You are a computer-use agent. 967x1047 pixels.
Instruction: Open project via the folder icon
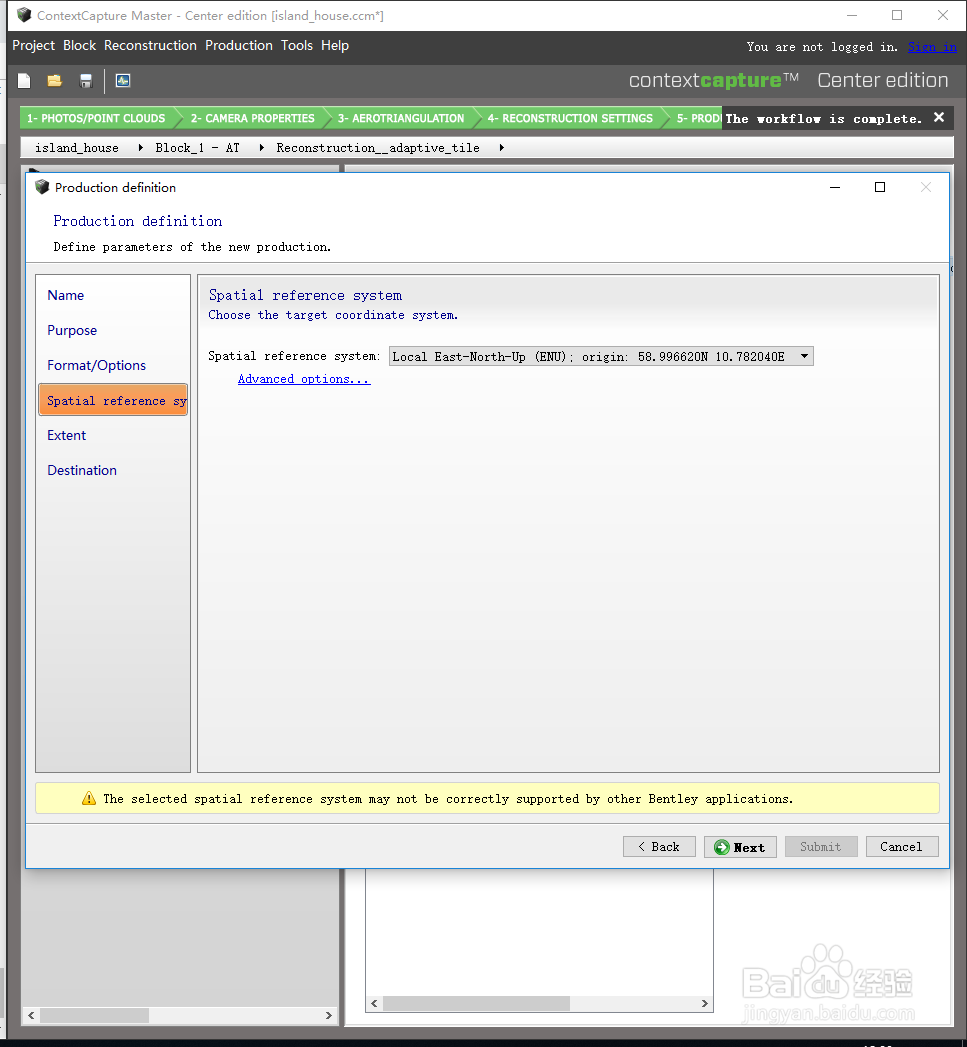[55, 81]
